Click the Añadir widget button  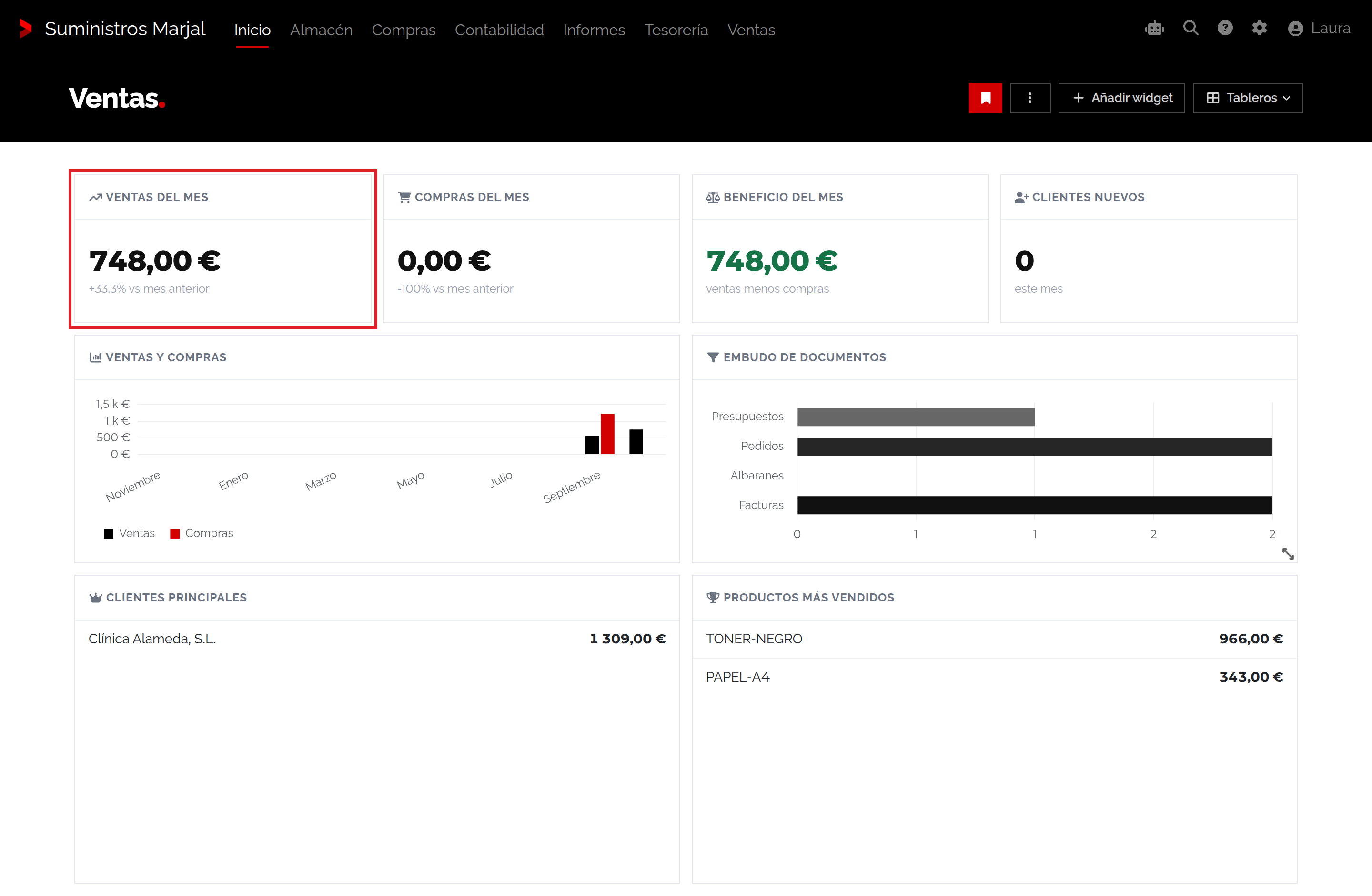click(x=1121, y=98)
